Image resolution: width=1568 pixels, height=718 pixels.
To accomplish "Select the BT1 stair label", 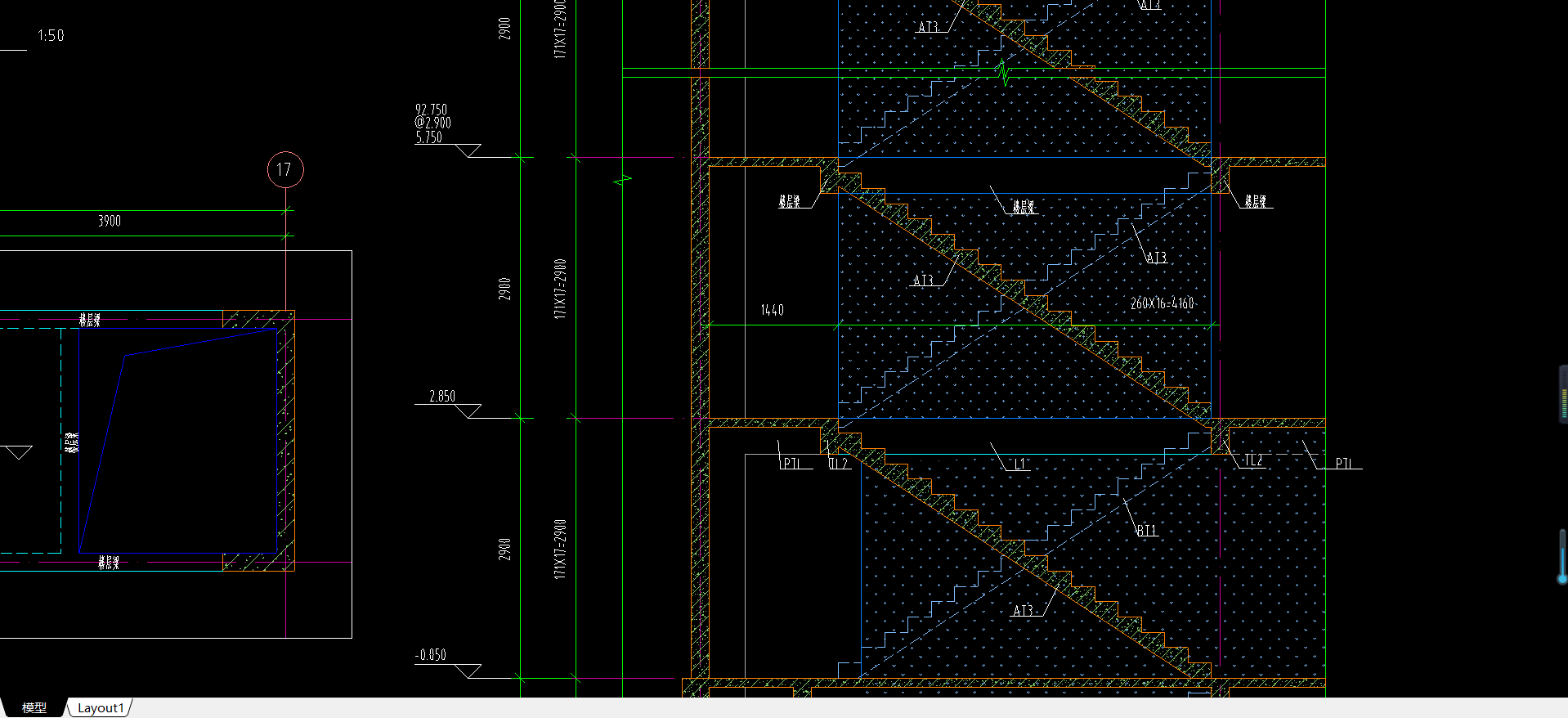I will coord(1147,531).
